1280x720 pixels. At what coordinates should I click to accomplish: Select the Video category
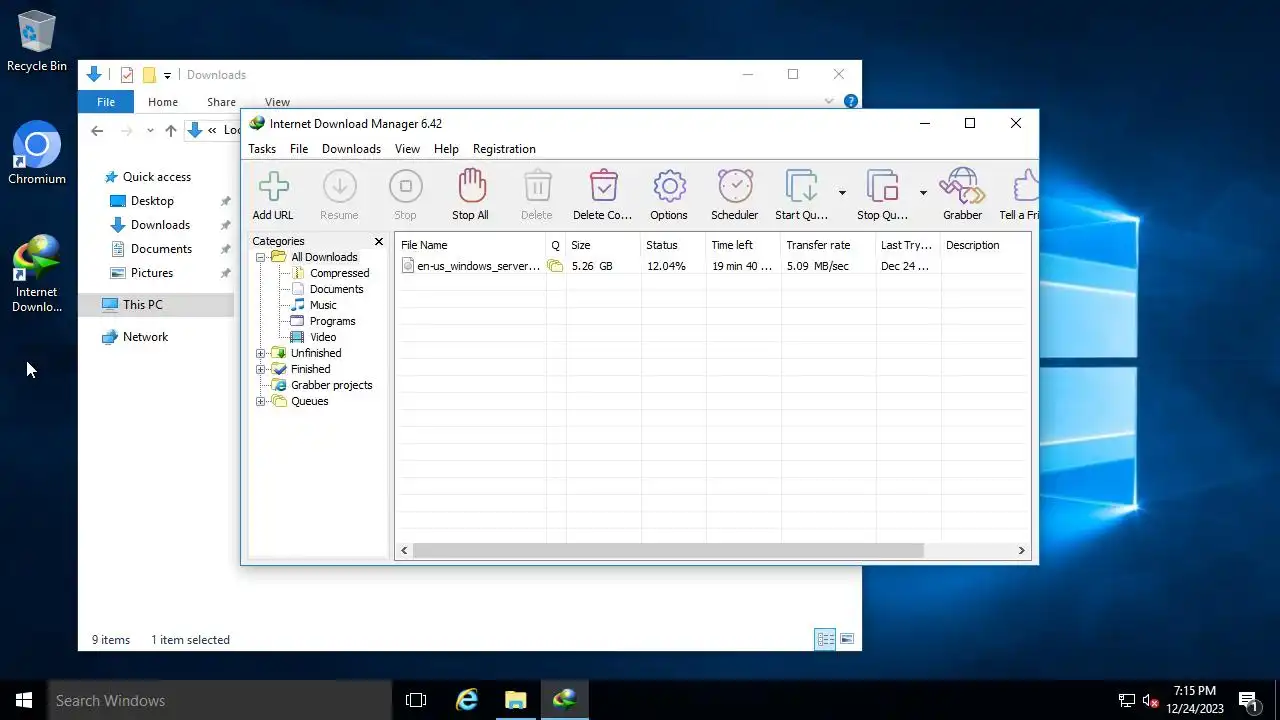tap(323, 337)
